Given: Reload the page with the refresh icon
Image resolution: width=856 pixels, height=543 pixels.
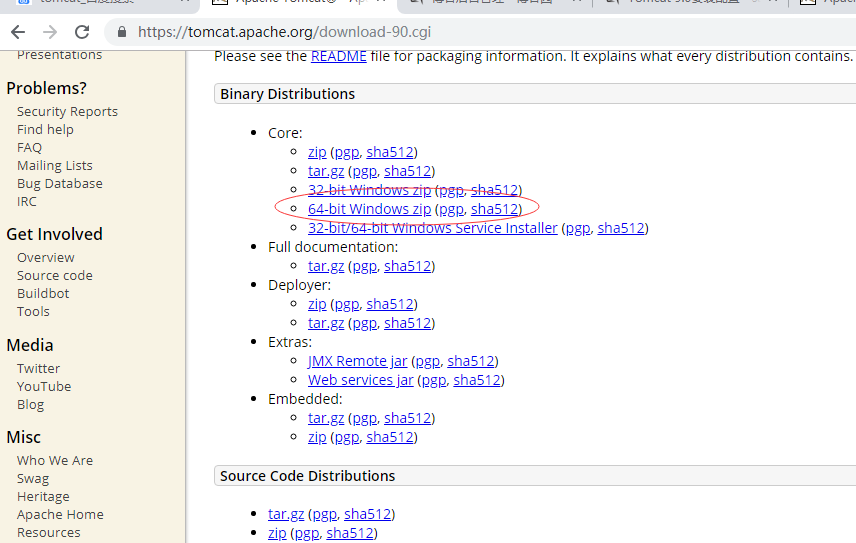Looking at the screenshot, I should click(82, 32).
